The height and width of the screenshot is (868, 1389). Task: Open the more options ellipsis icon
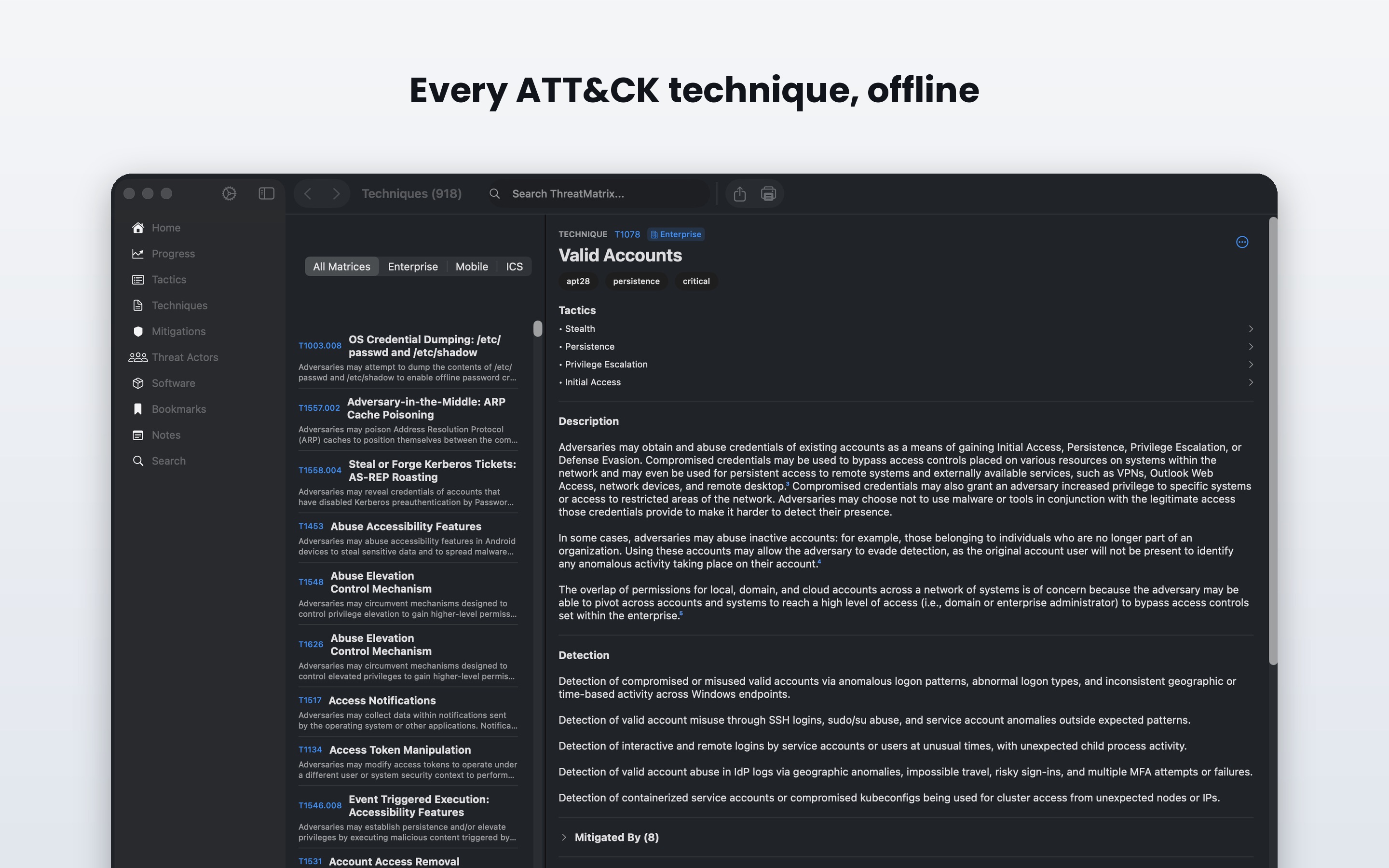pos(1242,242)
